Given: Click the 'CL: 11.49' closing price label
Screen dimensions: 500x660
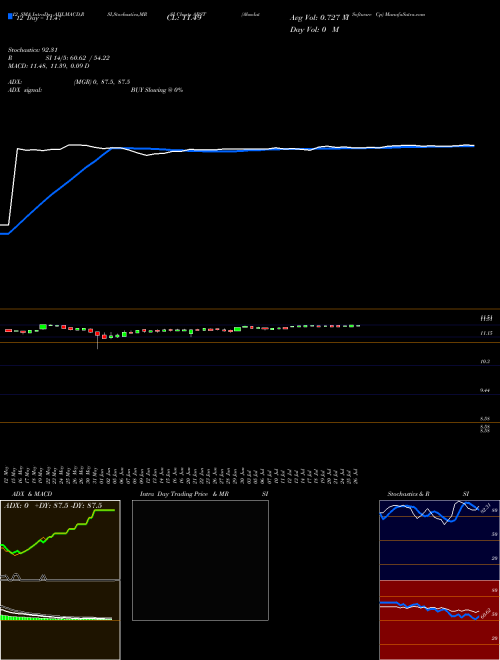Looking at the screenshot, I should point(184,18).
